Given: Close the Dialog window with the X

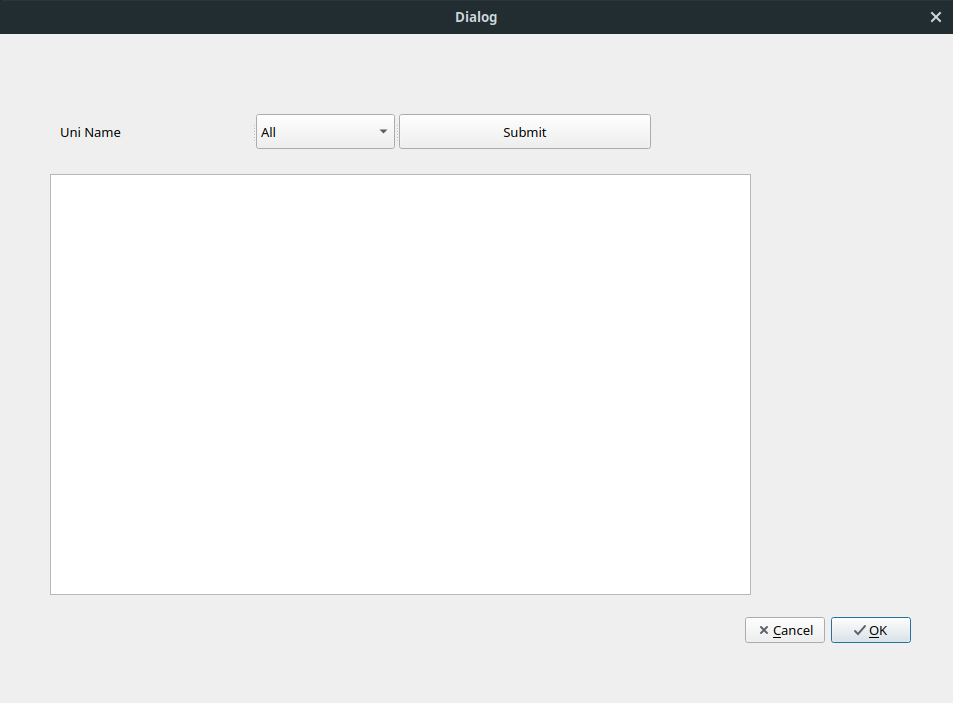Looking at the screenshot, I should tap(935, 17).
